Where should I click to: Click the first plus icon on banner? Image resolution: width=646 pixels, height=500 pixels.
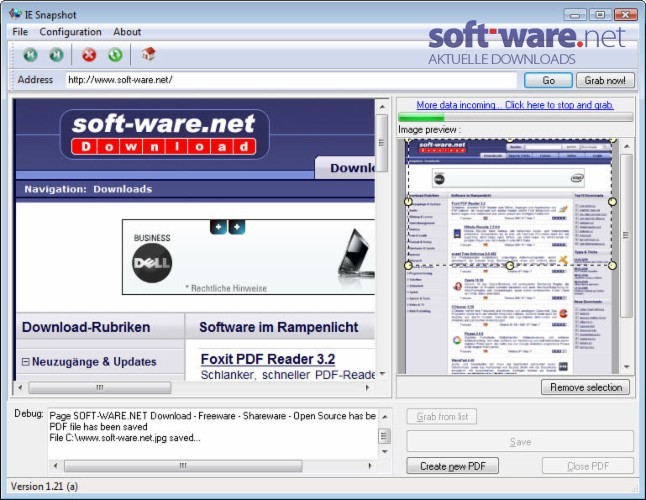click(x=218, y=227)
